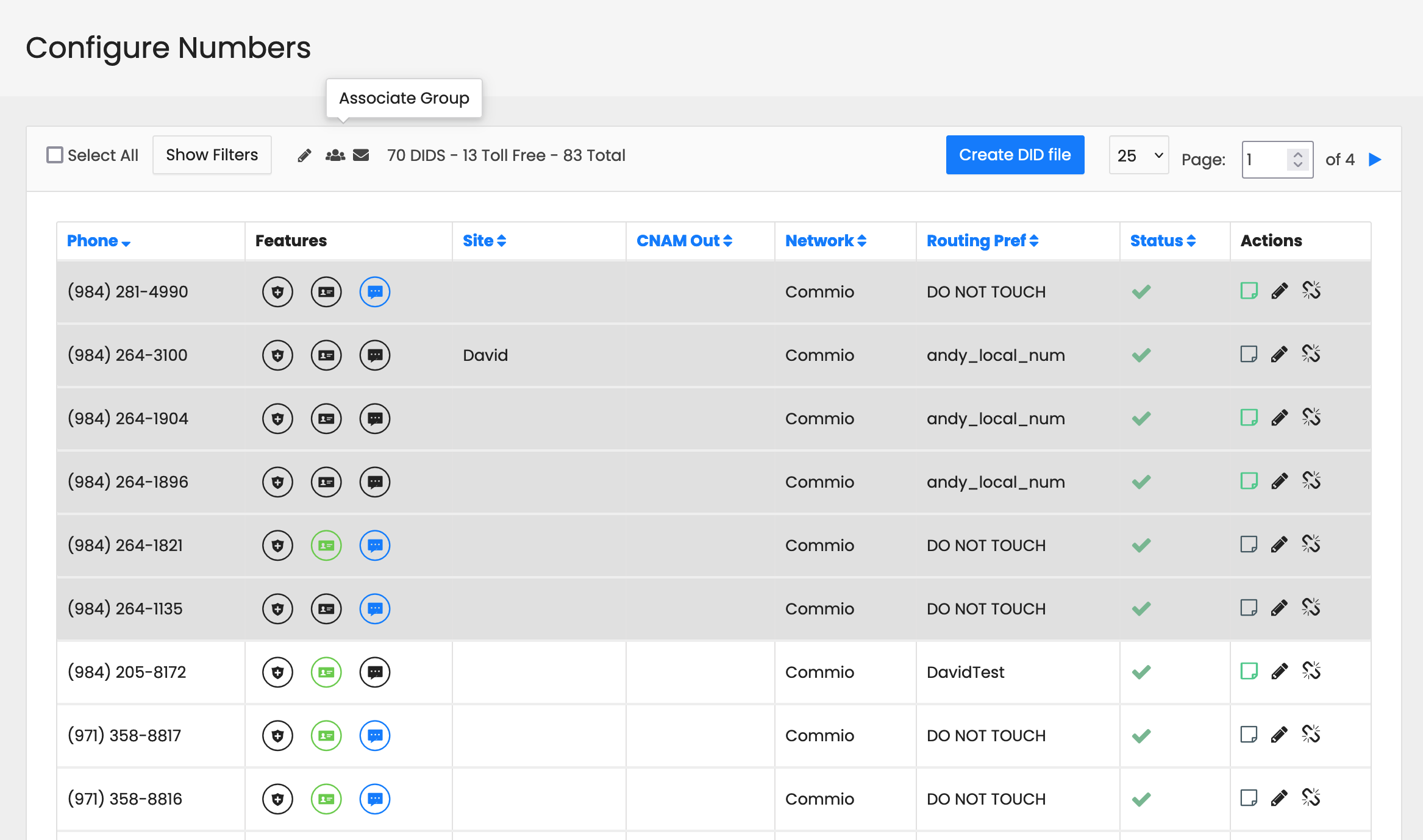Open green note icon for (984) 205-8172
Screen dimensions: 1423x840
point(1249,671)
